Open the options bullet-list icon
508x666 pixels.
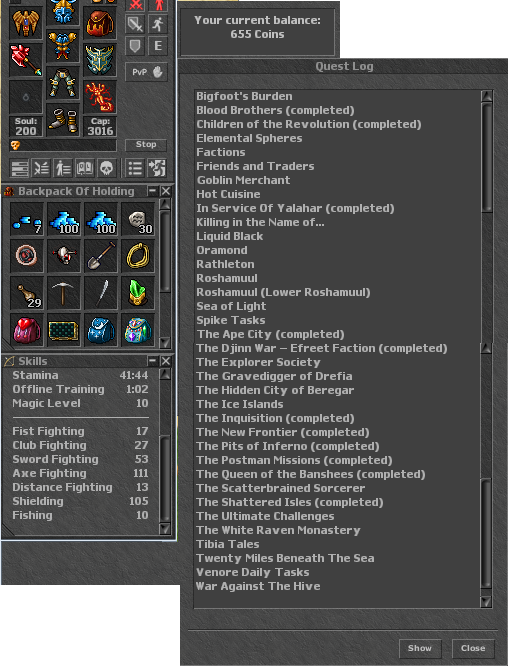click(135, 168)
